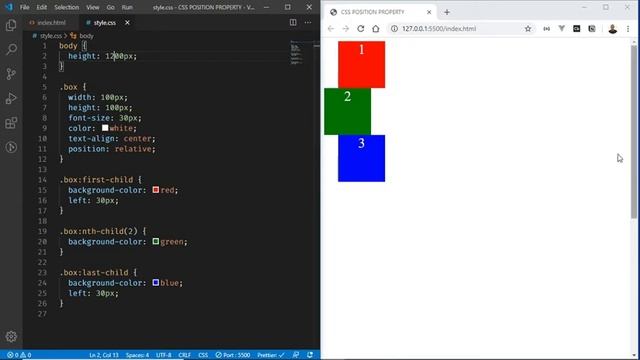Image resolution: width=640 pixels, height=360 pixels.
Task: Open the View menu
Action: 93,7
